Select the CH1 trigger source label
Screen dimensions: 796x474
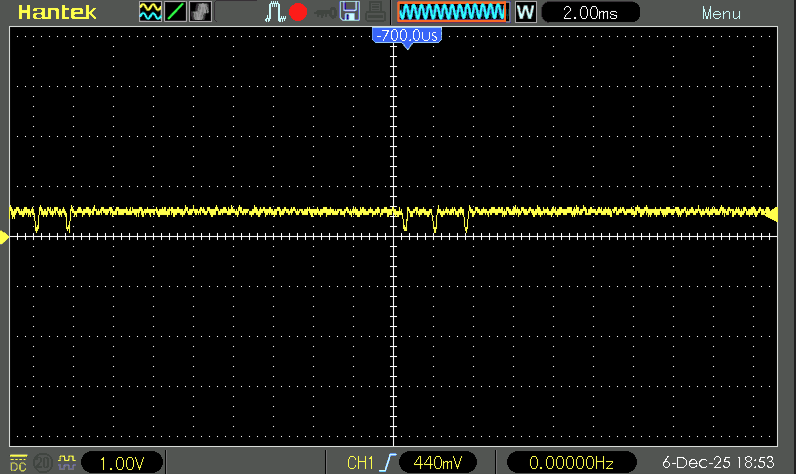[x=360, y=463]
